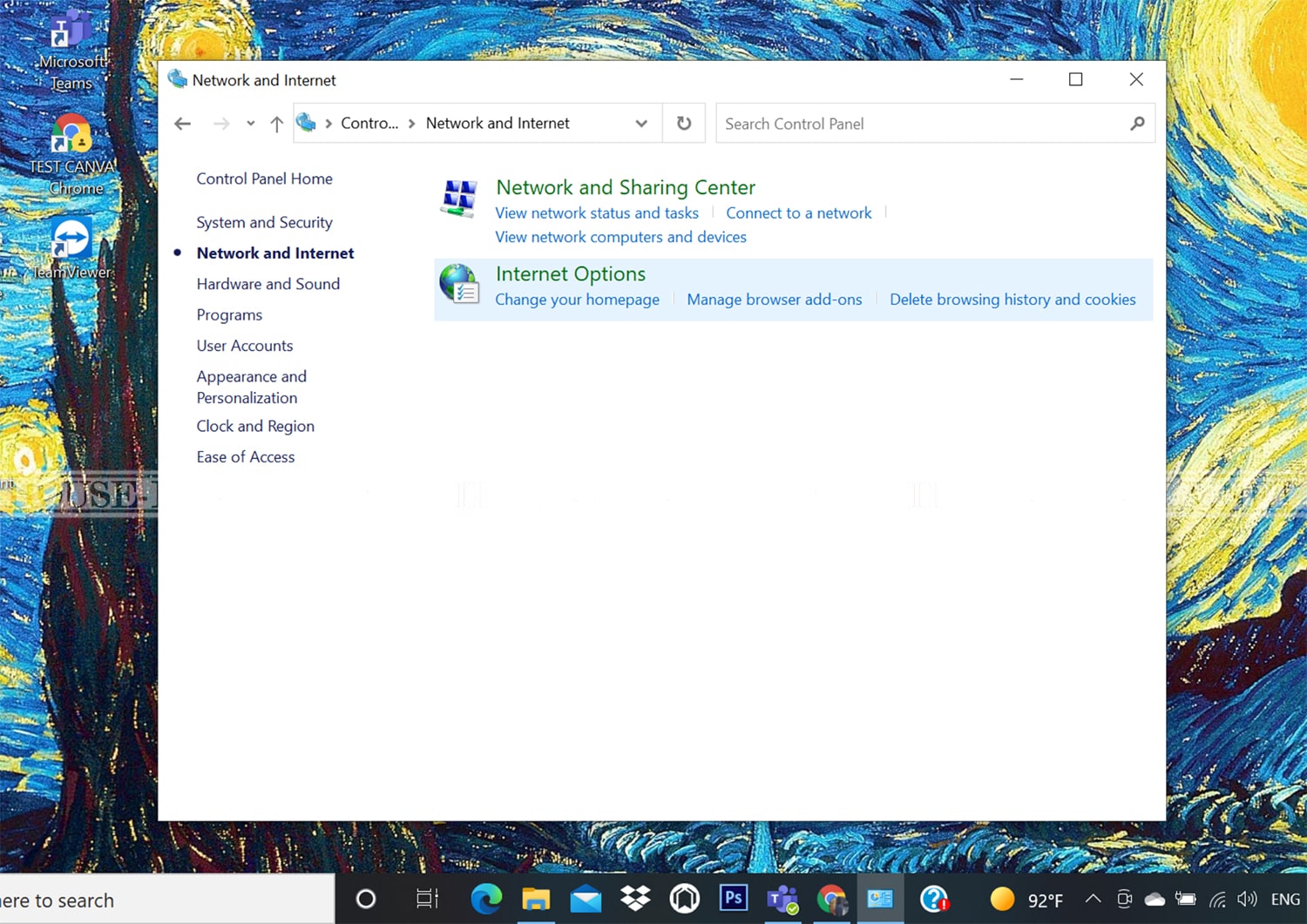Click View network status and tasks
Screen dimensions: 1307x924
tap(597, 212)
